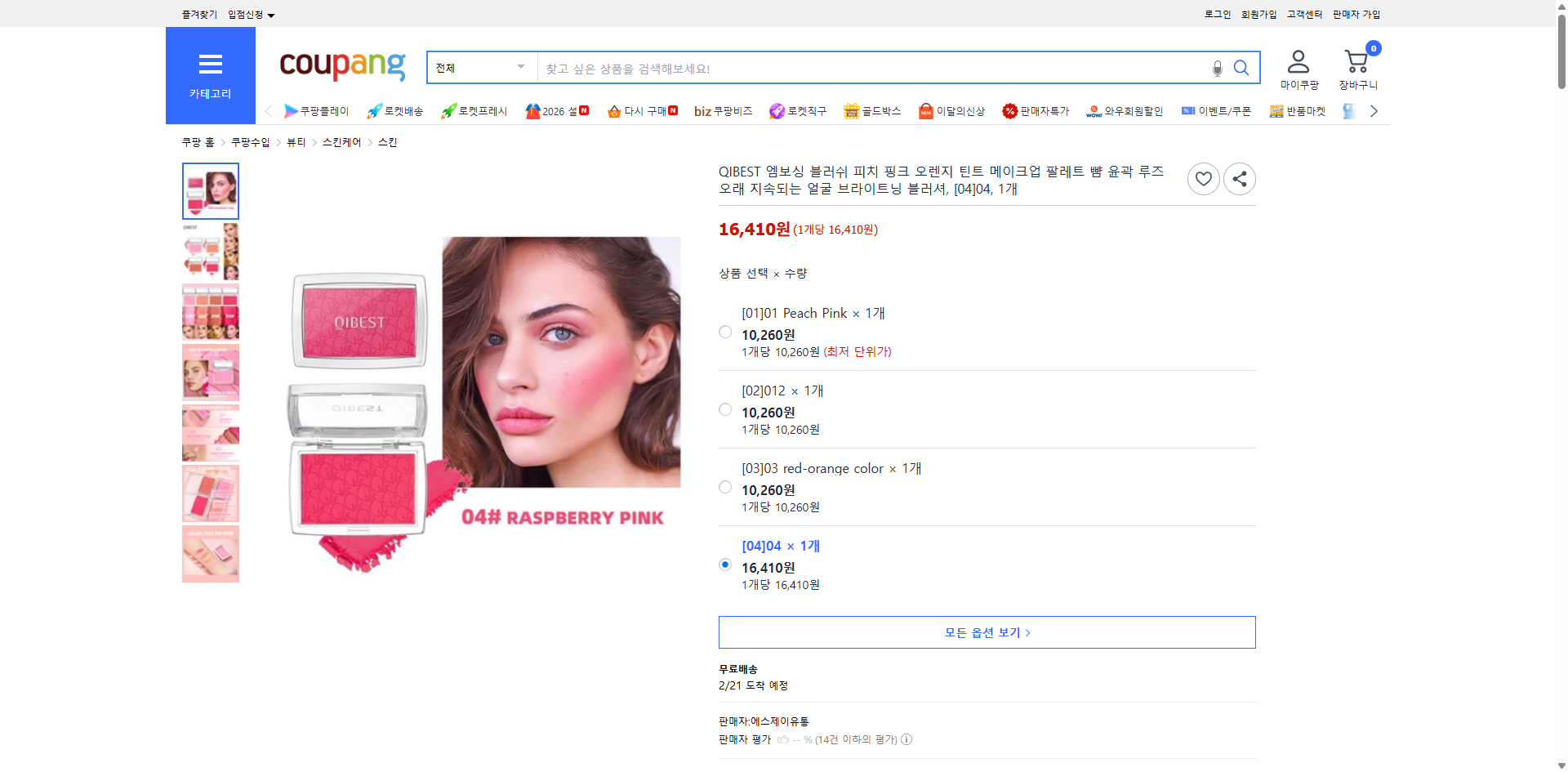Go to 뷰티 in the breadcrumb
Image resolution: width=1568 pixels, height=772 pixels.
pyautogui.click(x=296, y=141)
